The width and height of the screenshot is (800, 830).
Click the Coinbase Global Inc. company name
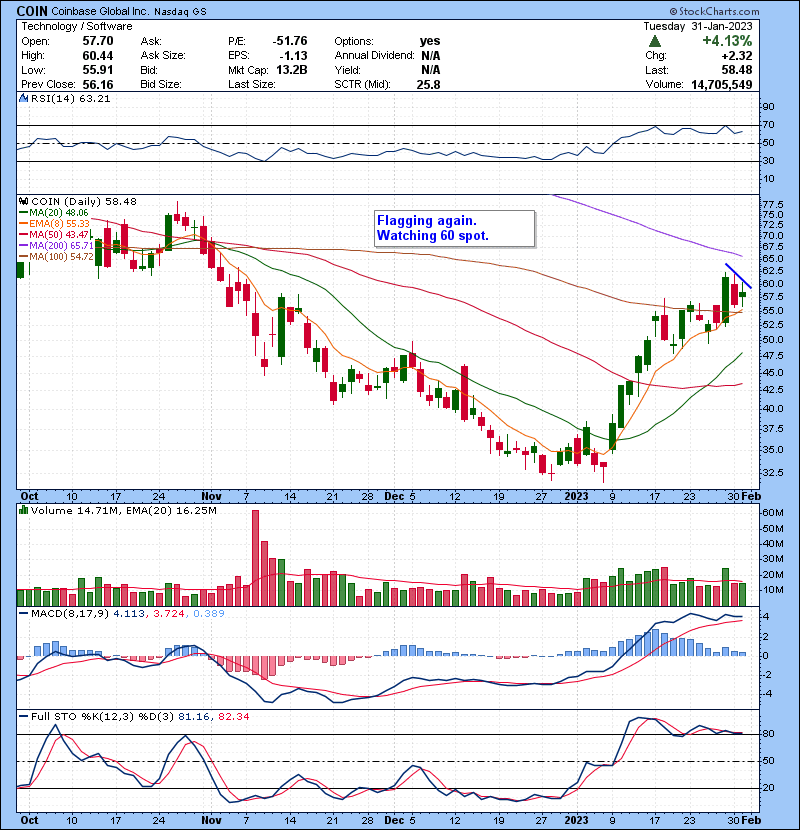tap(101, 11)
